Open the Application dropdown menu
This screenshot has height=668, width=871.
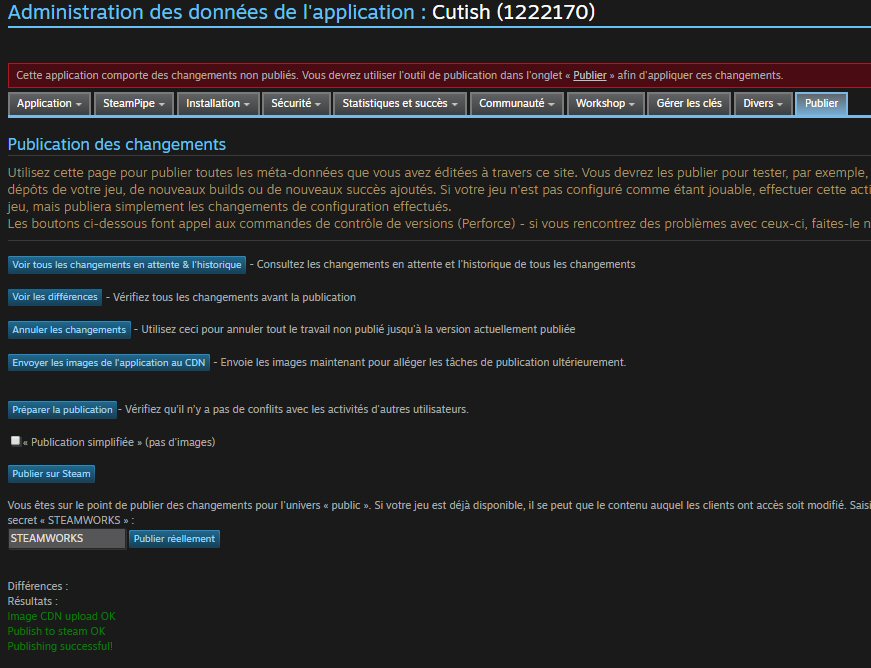coord(49,104)
